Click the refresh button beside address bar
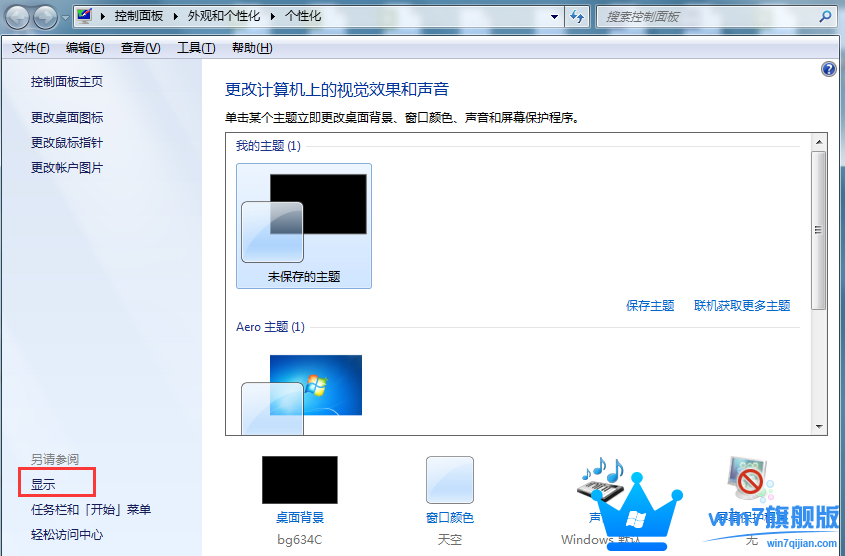The image size is (845, 556). [577, 17]
